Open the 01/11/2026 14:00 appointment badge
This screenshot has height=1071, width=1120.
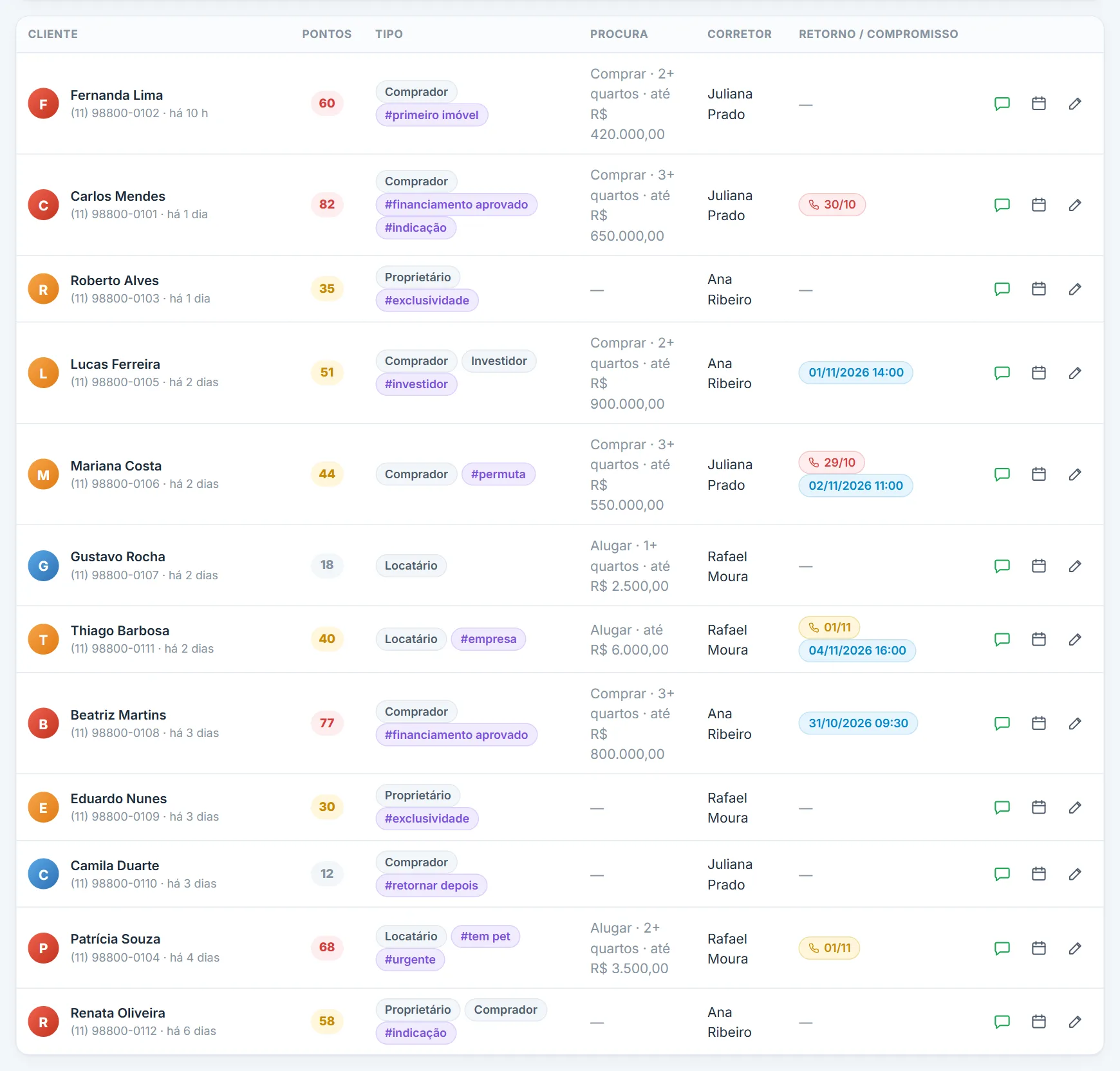[856, 373]
